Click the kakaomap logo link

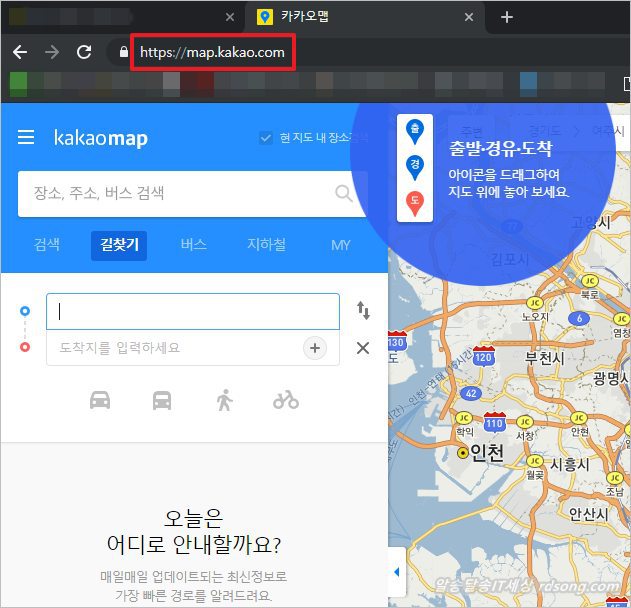click(101, 138)
